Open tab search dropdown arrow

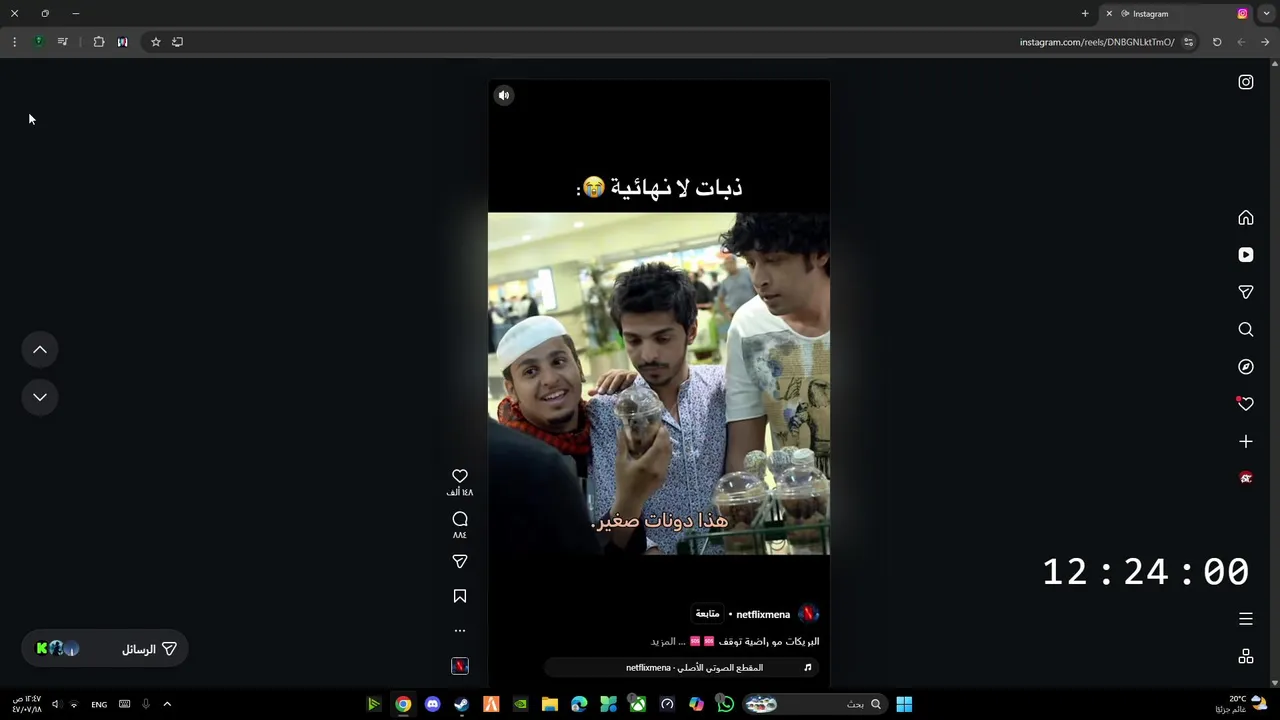pos(1267,14)
